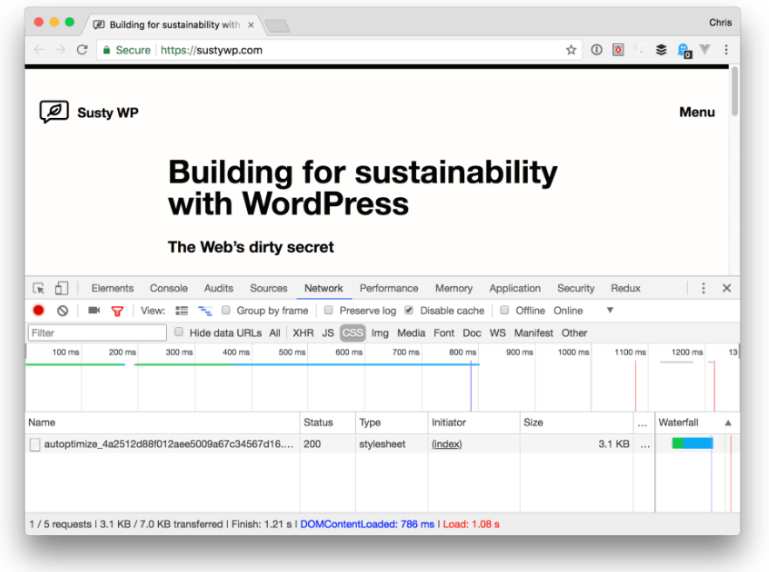Open the Chrome three-dot menu

[726, 50]
